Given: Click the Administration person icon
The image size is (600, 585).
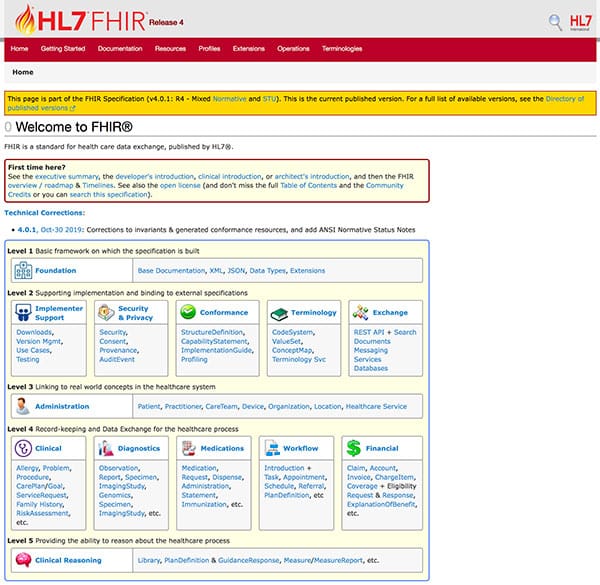Looking at the screenshot, I should tap(23, 406).
